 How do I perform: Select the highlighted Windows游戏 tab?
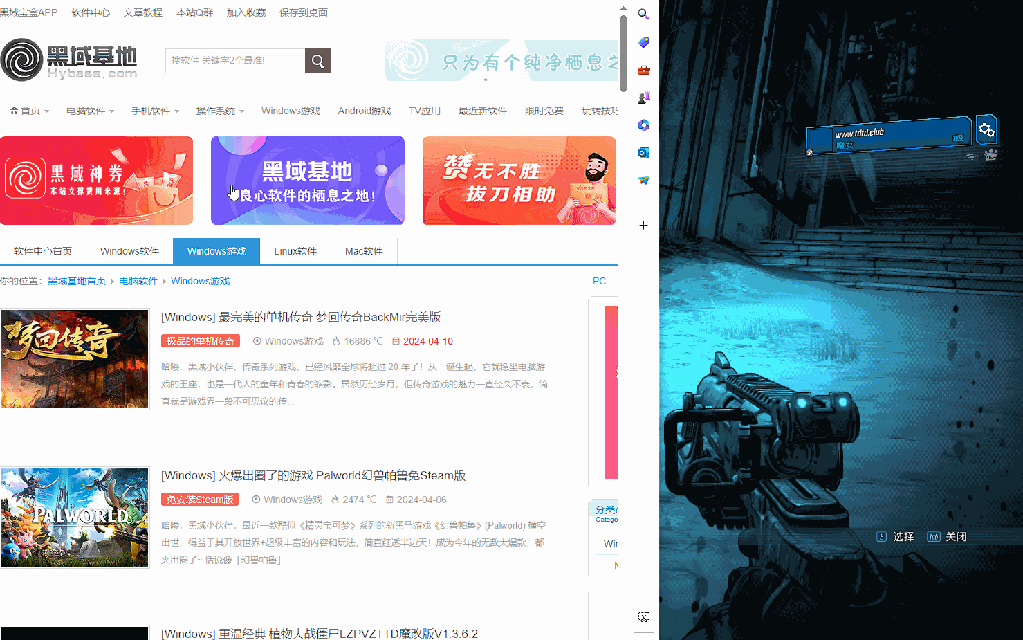tap(217, 251)
